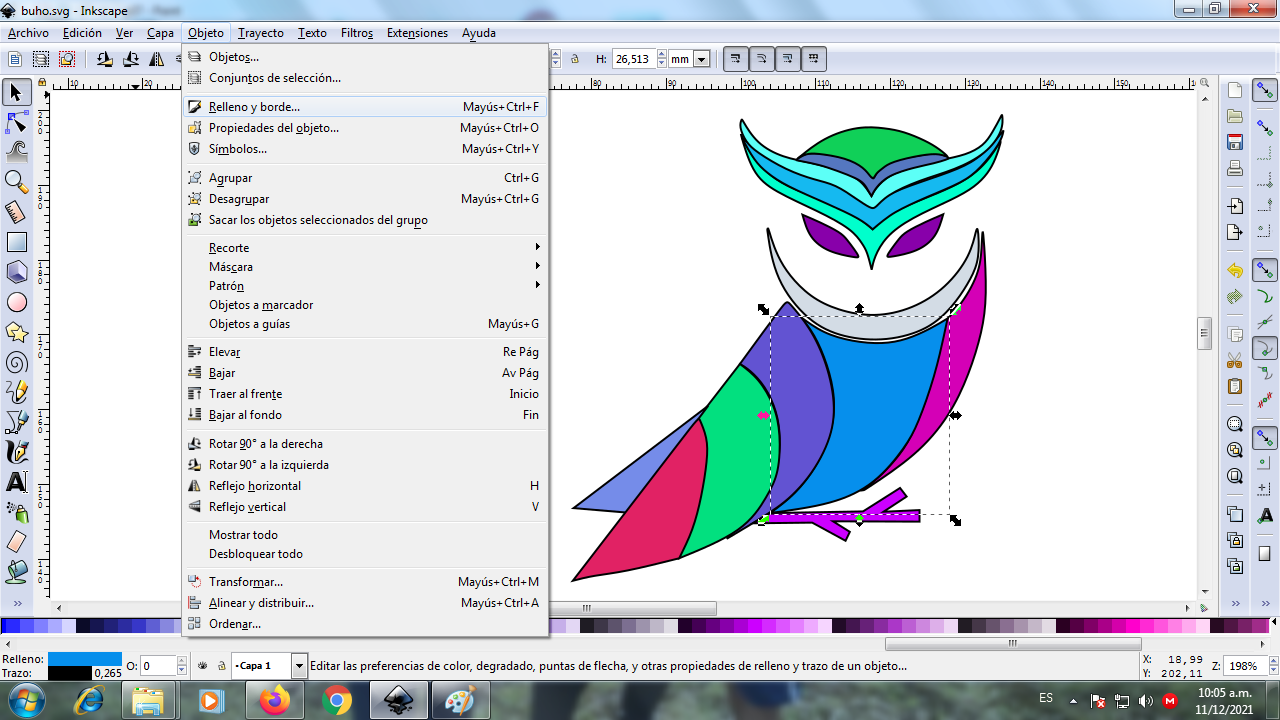Select the Calligraphy tool
This screenshot has width=1280, height=720.
pyautogui.click(x=16, y=452)
